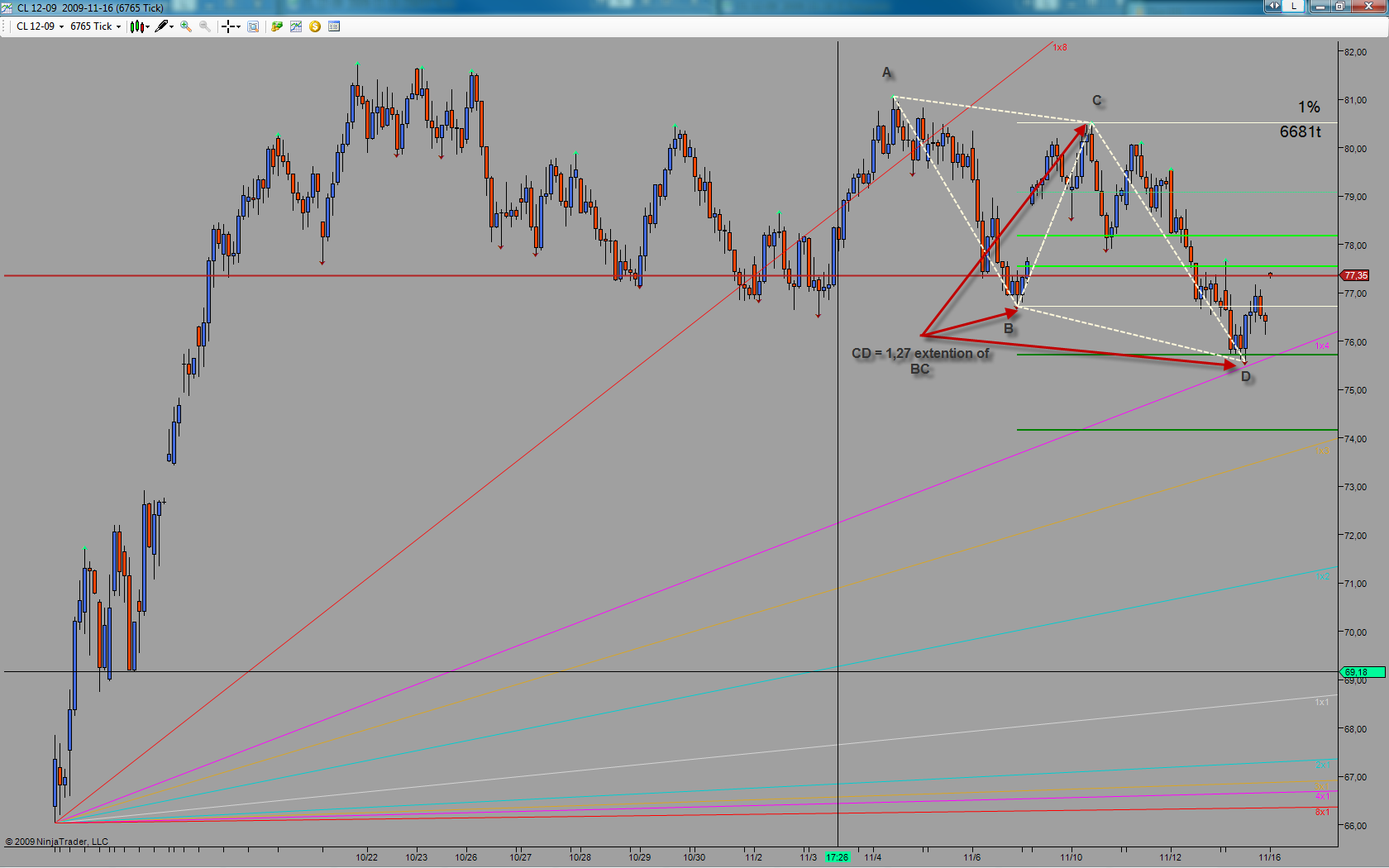
Task: Click the white 1x1 Gann label
Action: [1322, 702]
